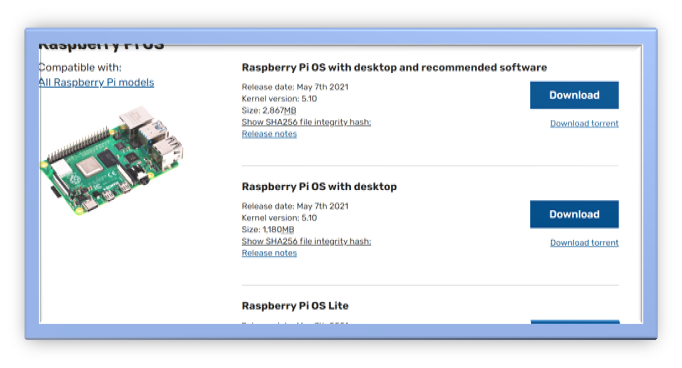
Task: Open Release notes under the 1,180MB version
Action: pos(269,253)
